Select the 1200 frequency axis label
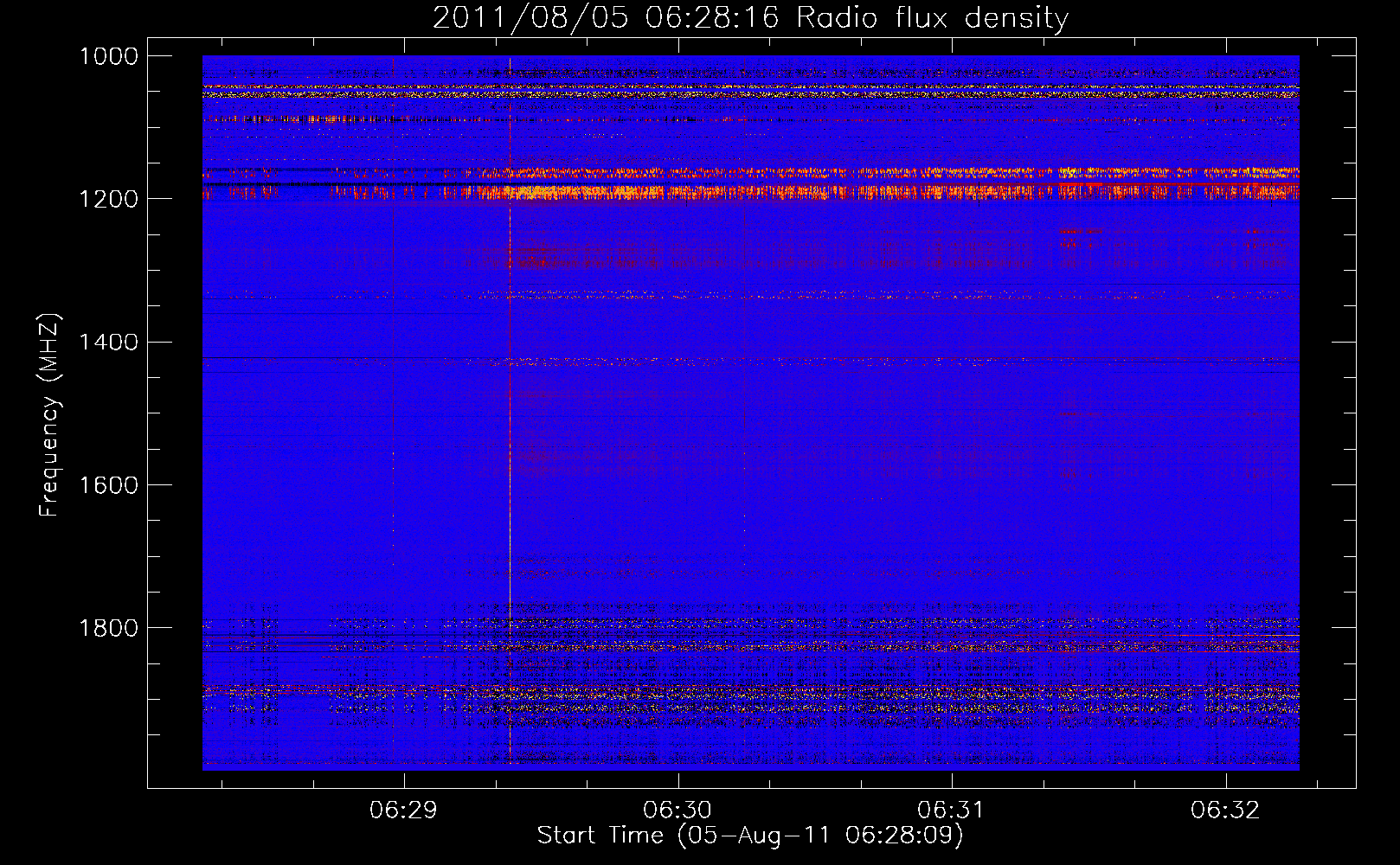This screenshot has width=1400, height=865. (x=109, y=199)
